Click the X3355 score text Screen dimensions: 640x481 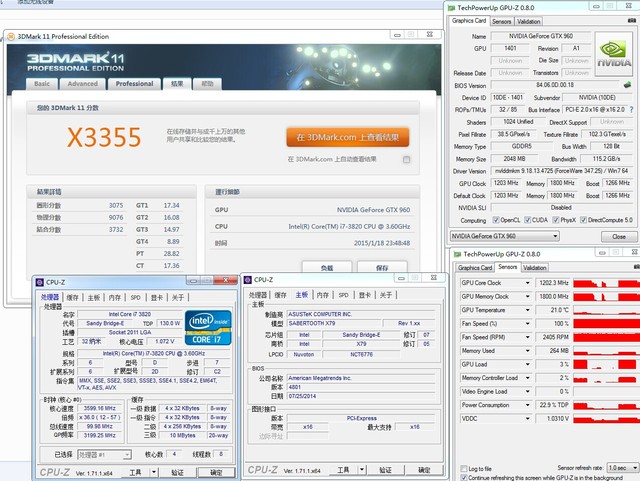pos(104,137)
